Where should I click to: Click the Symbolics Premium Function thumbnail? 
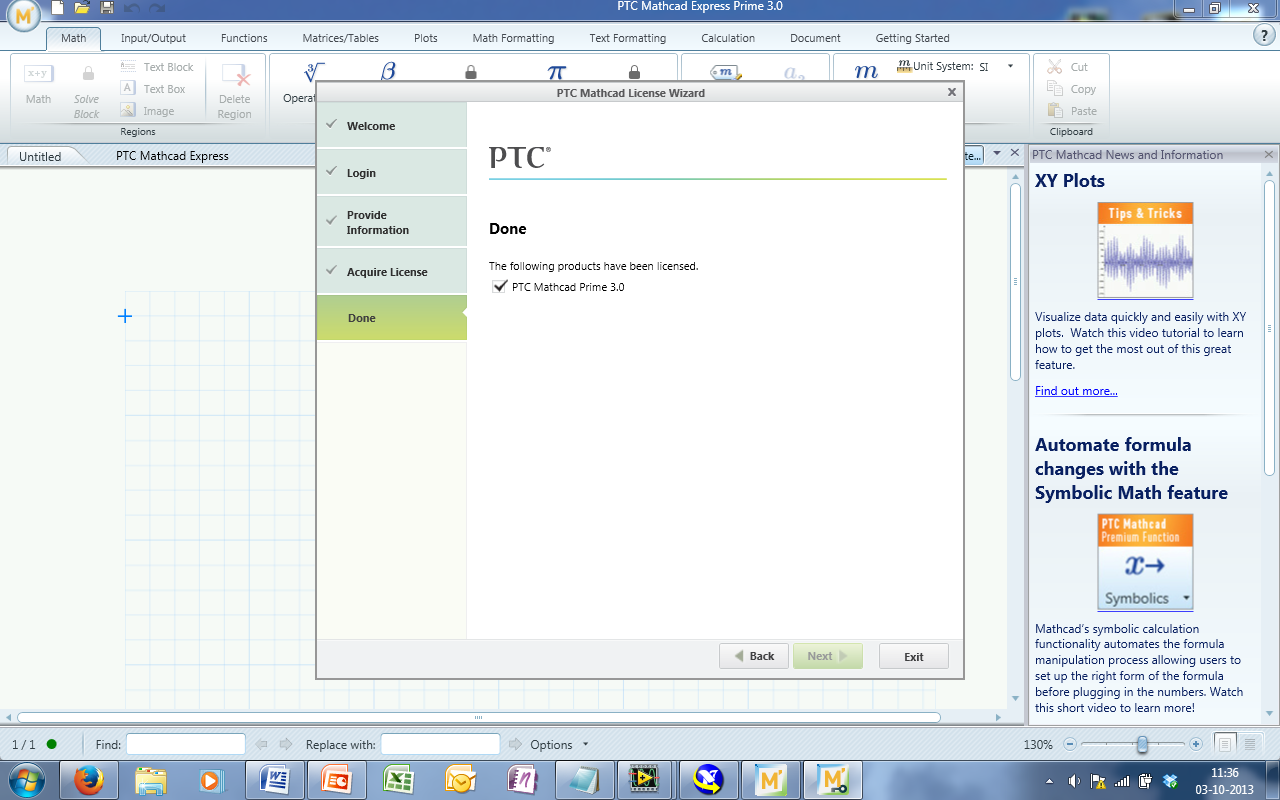pyautogui.click(x=1145, y=562)
